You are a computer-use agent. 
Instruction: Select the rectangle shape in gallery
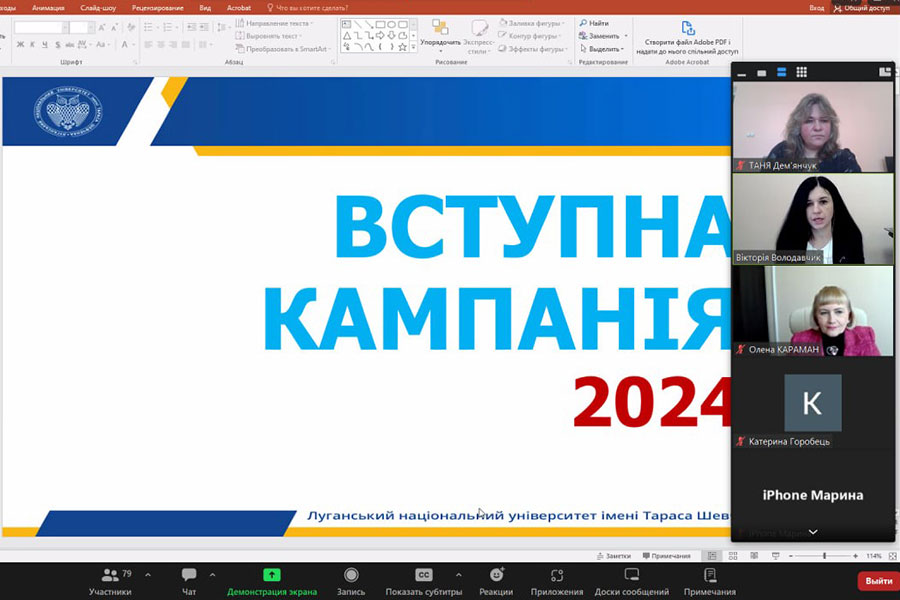click(x=380, y=25)
